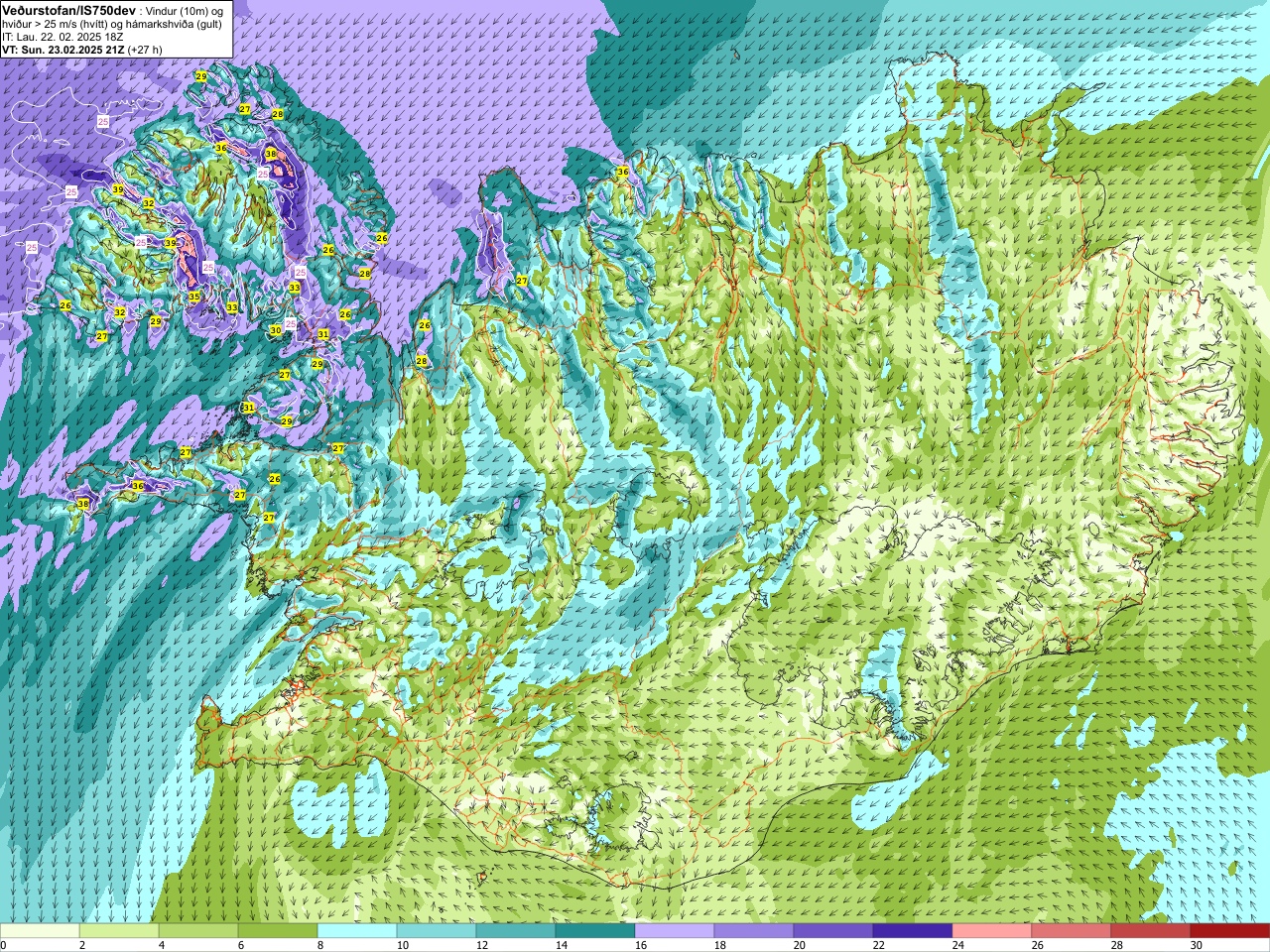
Task: Click the 4–6 m/s medium green legend swatch
Action: [198, 931]
